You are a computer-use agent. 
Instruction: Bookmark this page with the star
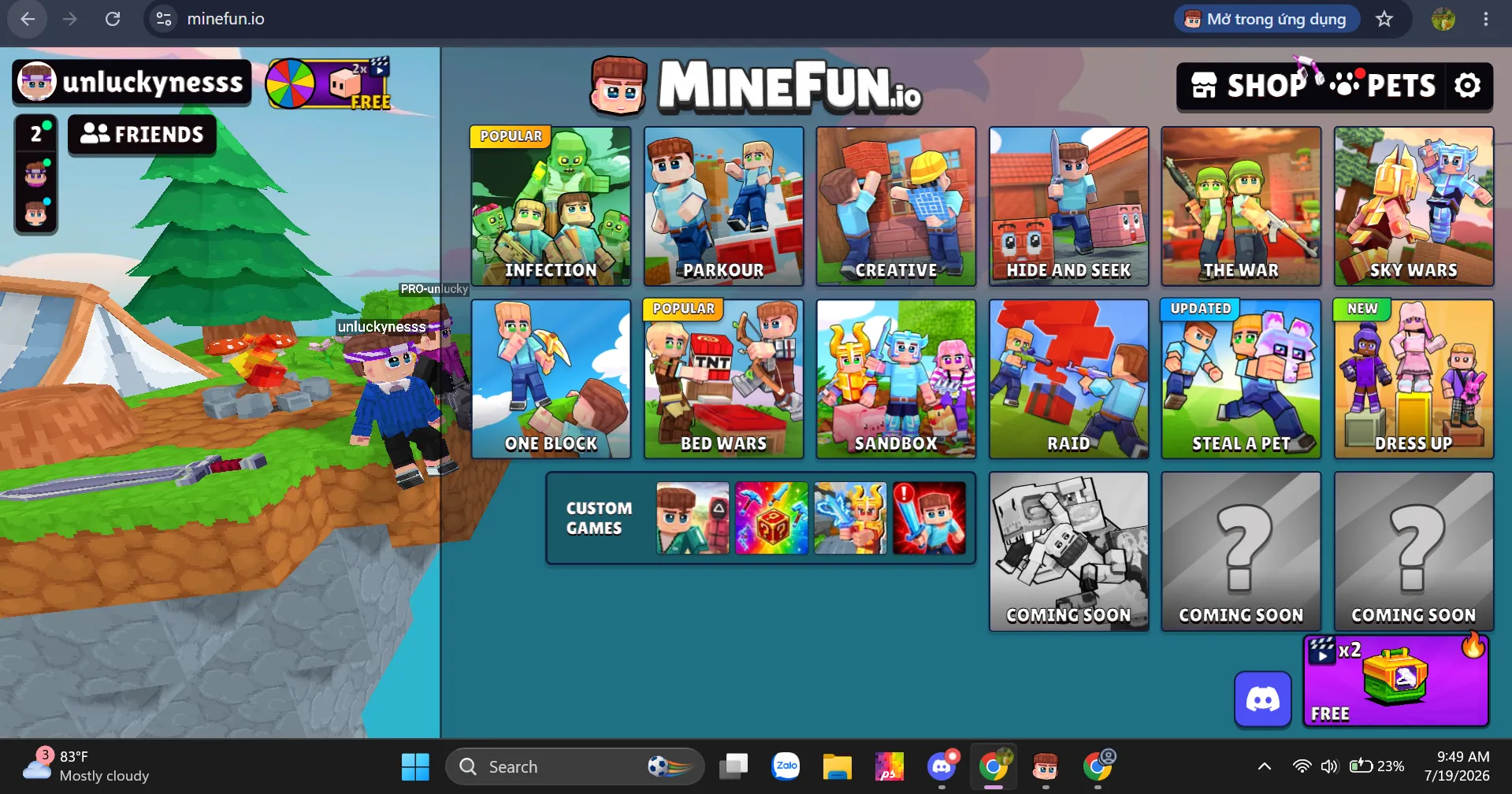pos(1384,19)
